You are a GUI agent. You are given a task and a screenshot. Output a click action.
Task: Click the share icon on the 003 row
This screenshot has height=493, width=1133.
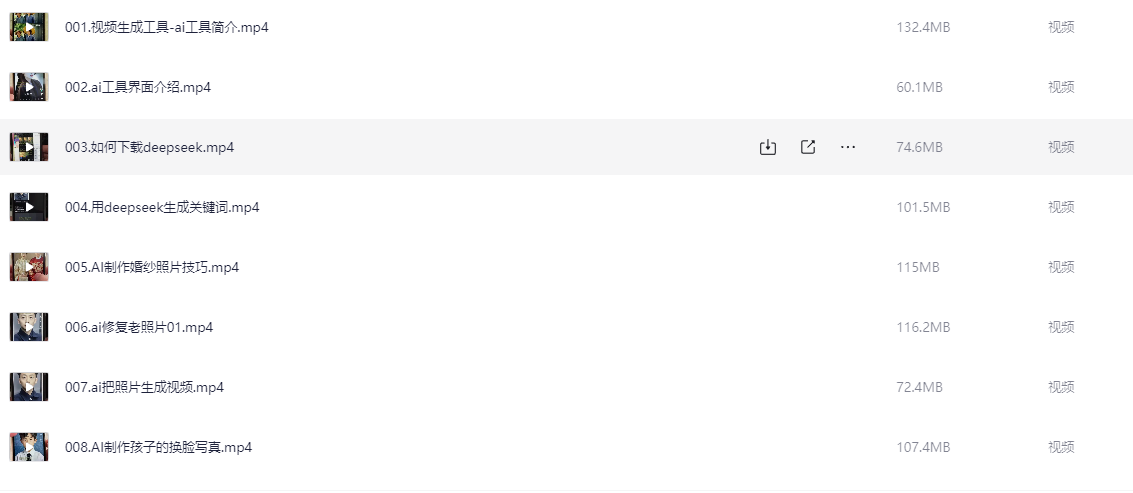808,147
